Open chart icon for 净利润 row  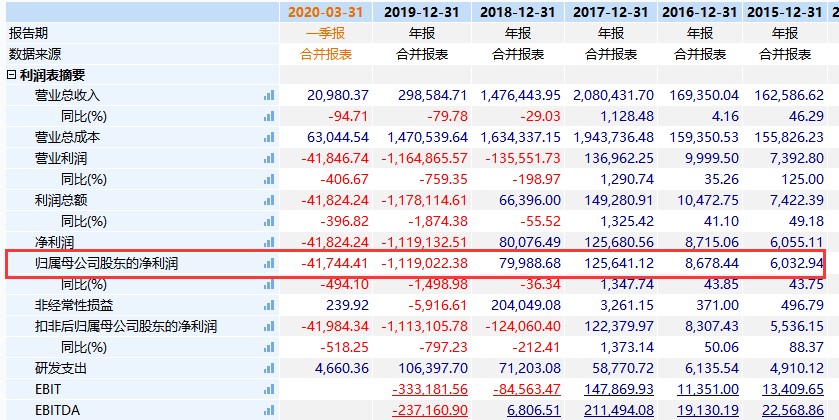pyautogui.click(x=269, y=242)
